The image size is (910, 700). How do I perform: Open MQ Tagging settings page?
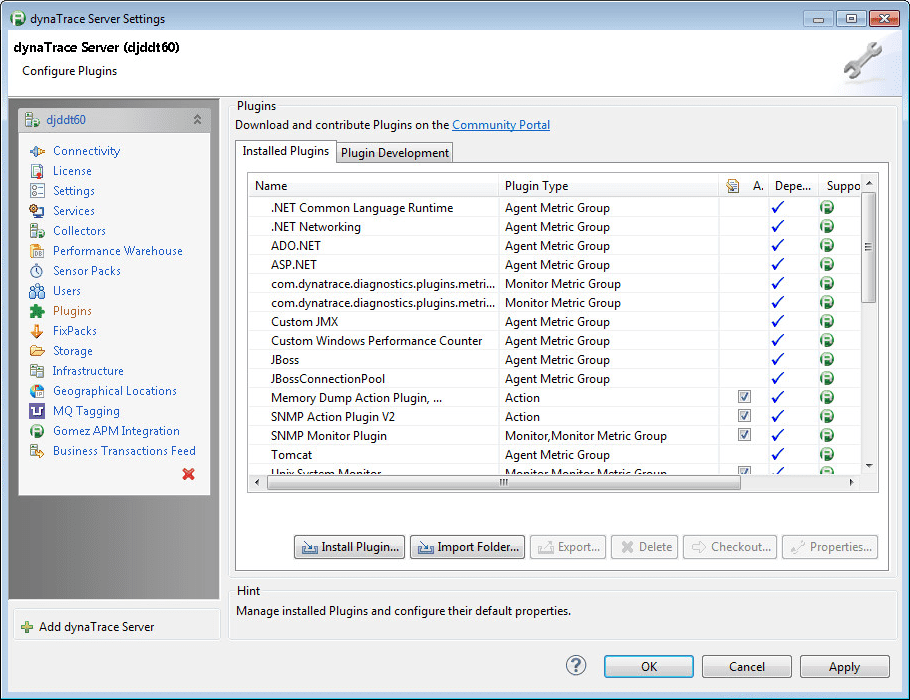click(x=86, y=411)
